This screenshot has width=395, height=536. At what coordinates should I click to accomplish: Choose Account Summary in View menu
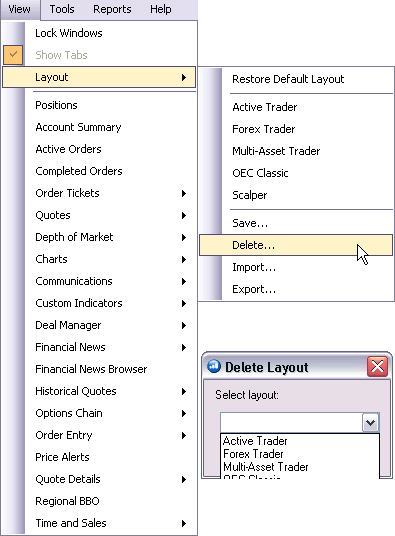pyautogui.click(x=99, y=127)
